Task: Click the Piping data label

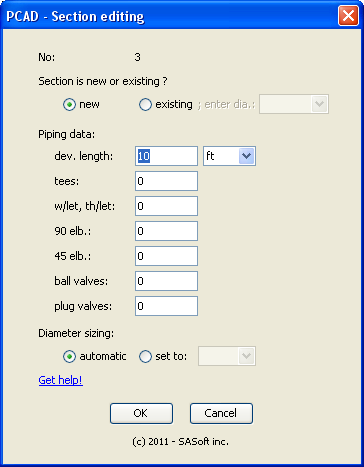Action: 67,134
